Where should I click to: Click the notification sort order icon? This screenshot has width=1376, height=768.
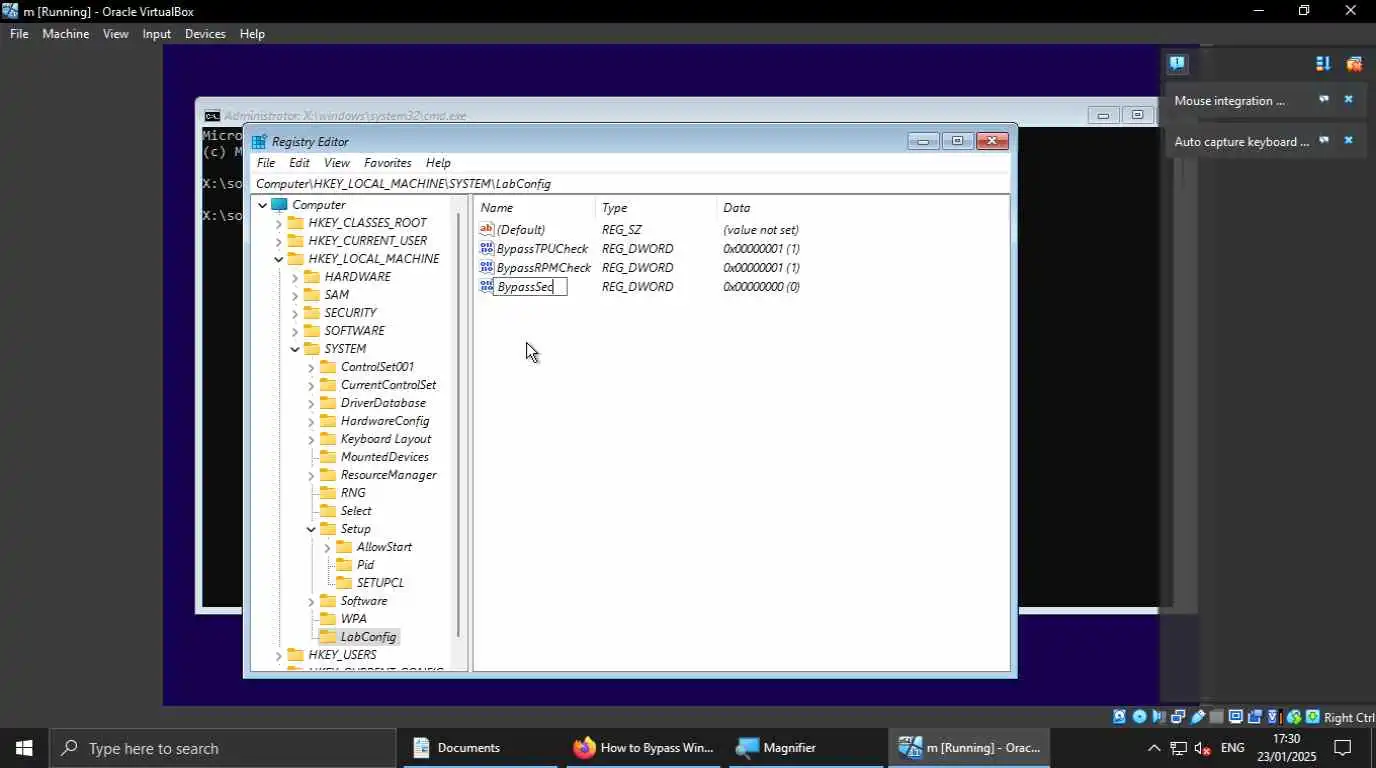pos(1323,63)
